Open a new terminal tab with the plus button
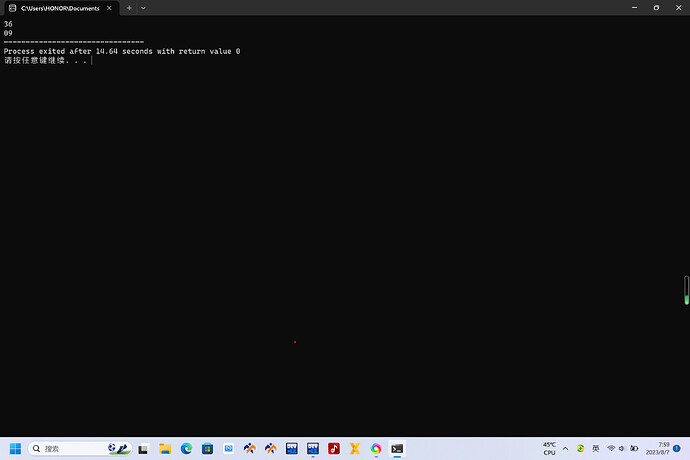Screen dimensions: 690x460 pos(129,8)
